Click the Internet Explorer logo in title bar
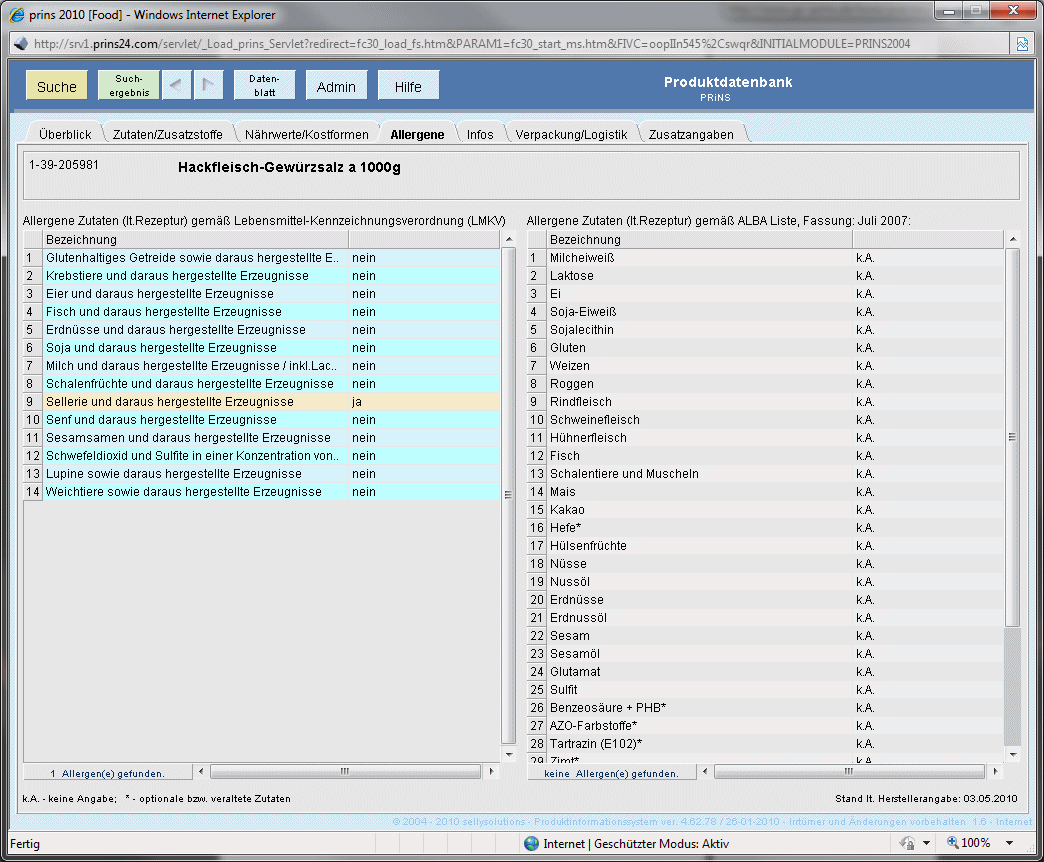Viewport: 1044px width, 862px height. click(17, 15)
